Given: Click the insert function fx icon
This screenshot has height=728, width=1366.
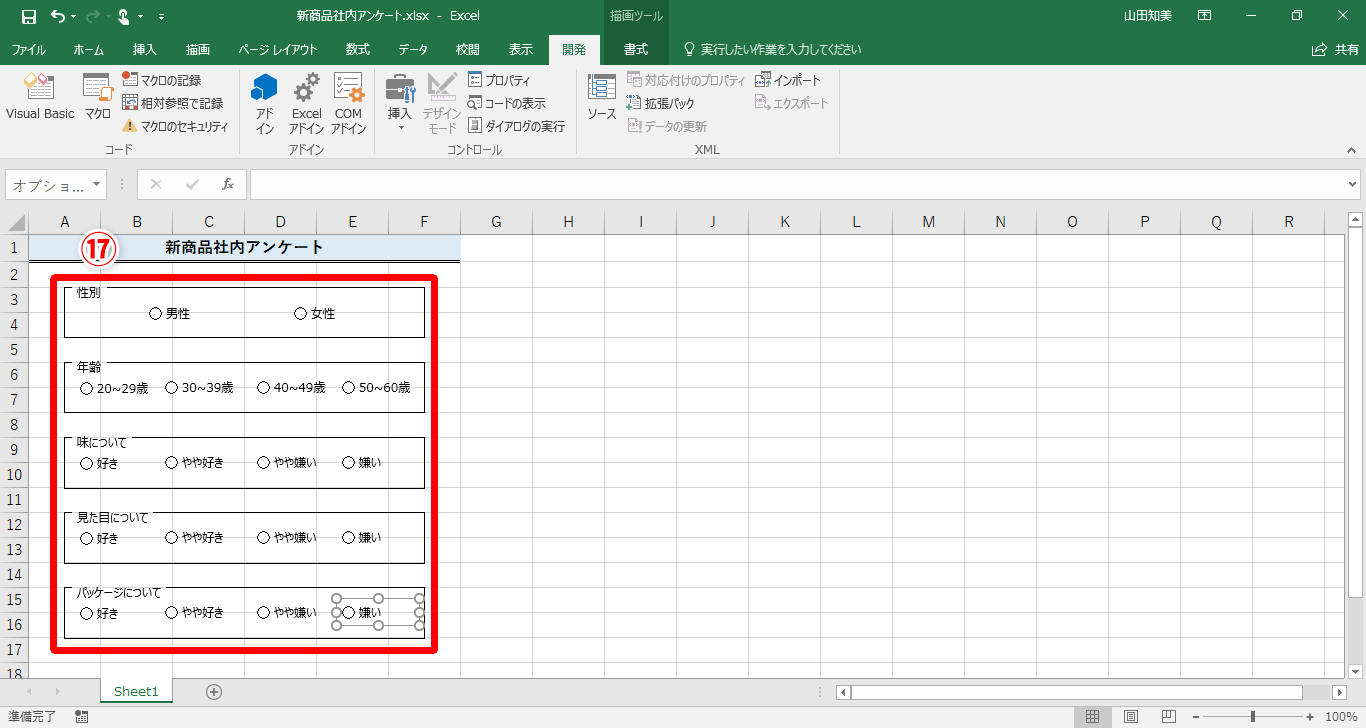Looking at the screenshot, I should coord(228,184).
